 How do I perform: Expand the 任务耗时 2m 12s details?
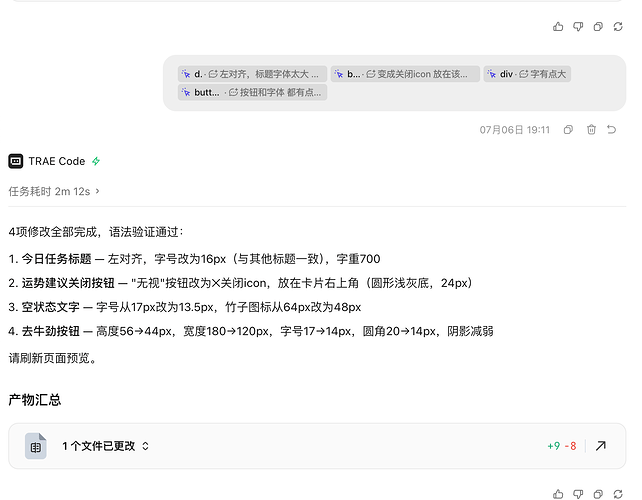(x=54, y=191)
